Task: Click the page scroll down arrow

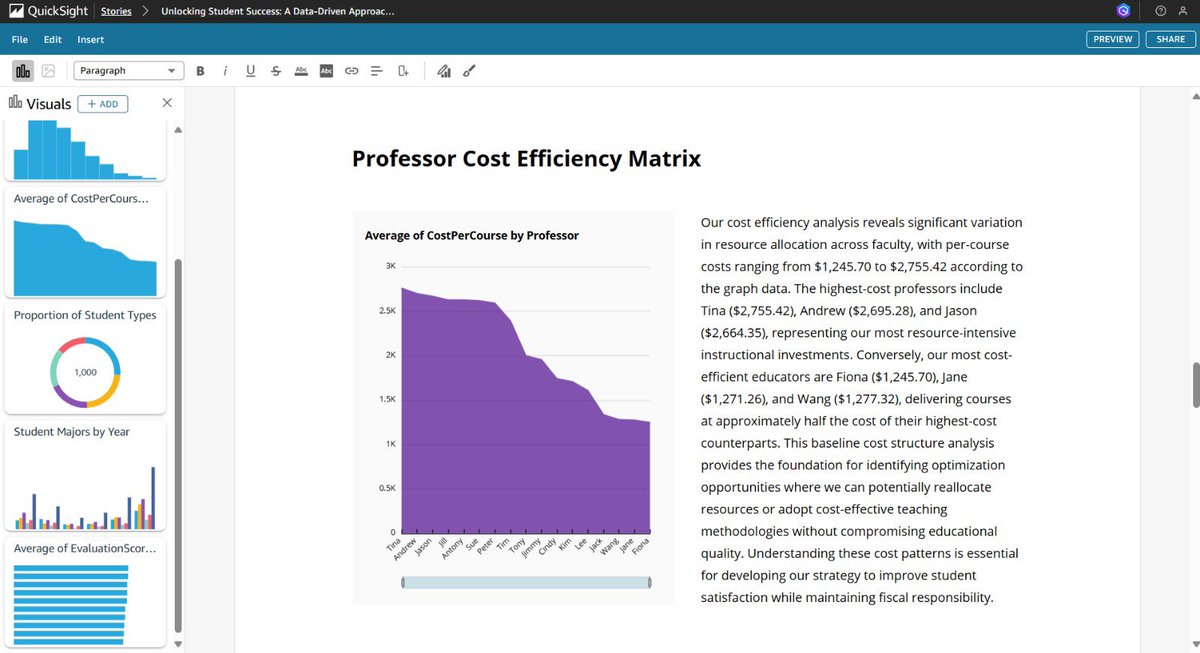Action: pos(1194,646)
